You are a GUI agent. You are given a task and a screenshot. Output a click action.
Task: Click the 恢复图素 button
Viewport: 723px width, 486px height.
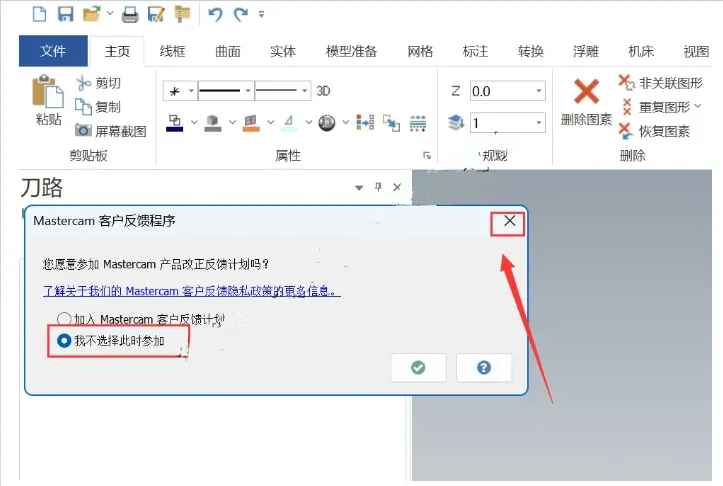pyautogui.click(x=654, y=131)
